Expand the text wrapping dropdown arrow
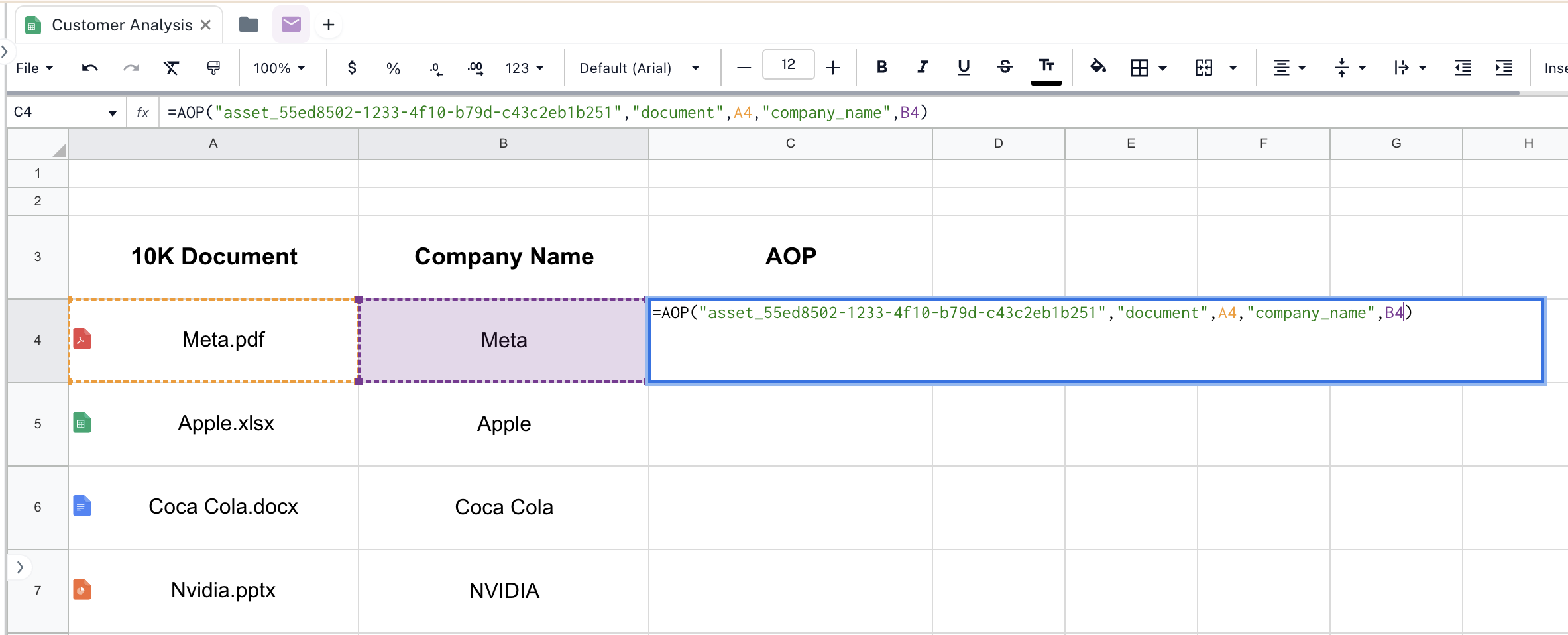 (1422, 68)
